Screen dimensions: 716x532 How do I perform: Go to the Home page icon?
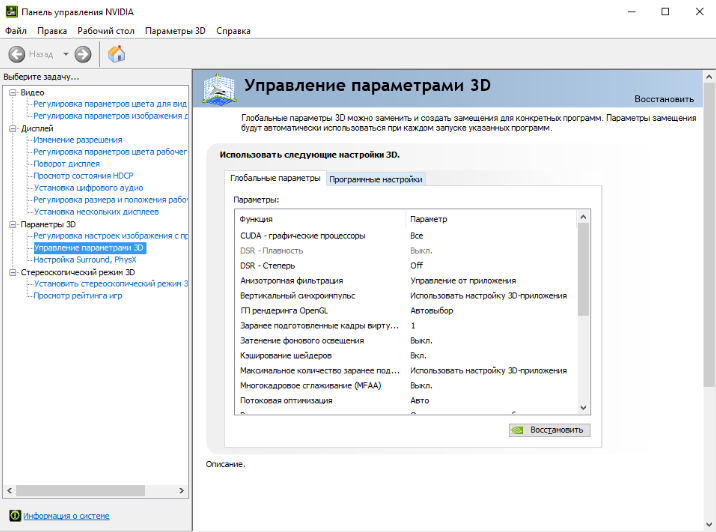tap(116, 54)
